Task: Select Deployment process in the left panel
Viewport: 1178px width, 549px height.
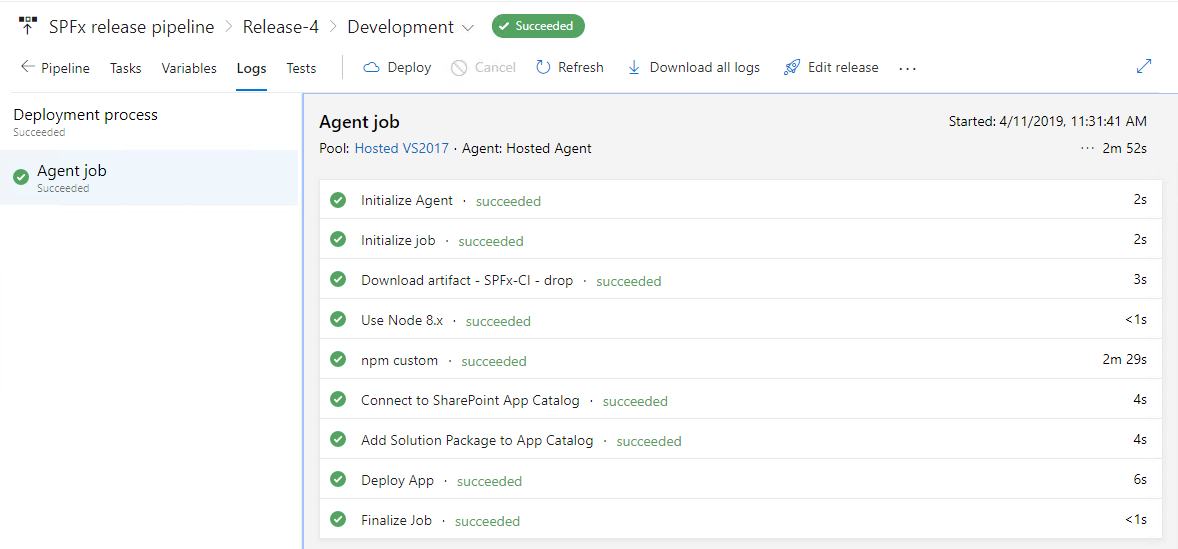Action: coord(85,115)
